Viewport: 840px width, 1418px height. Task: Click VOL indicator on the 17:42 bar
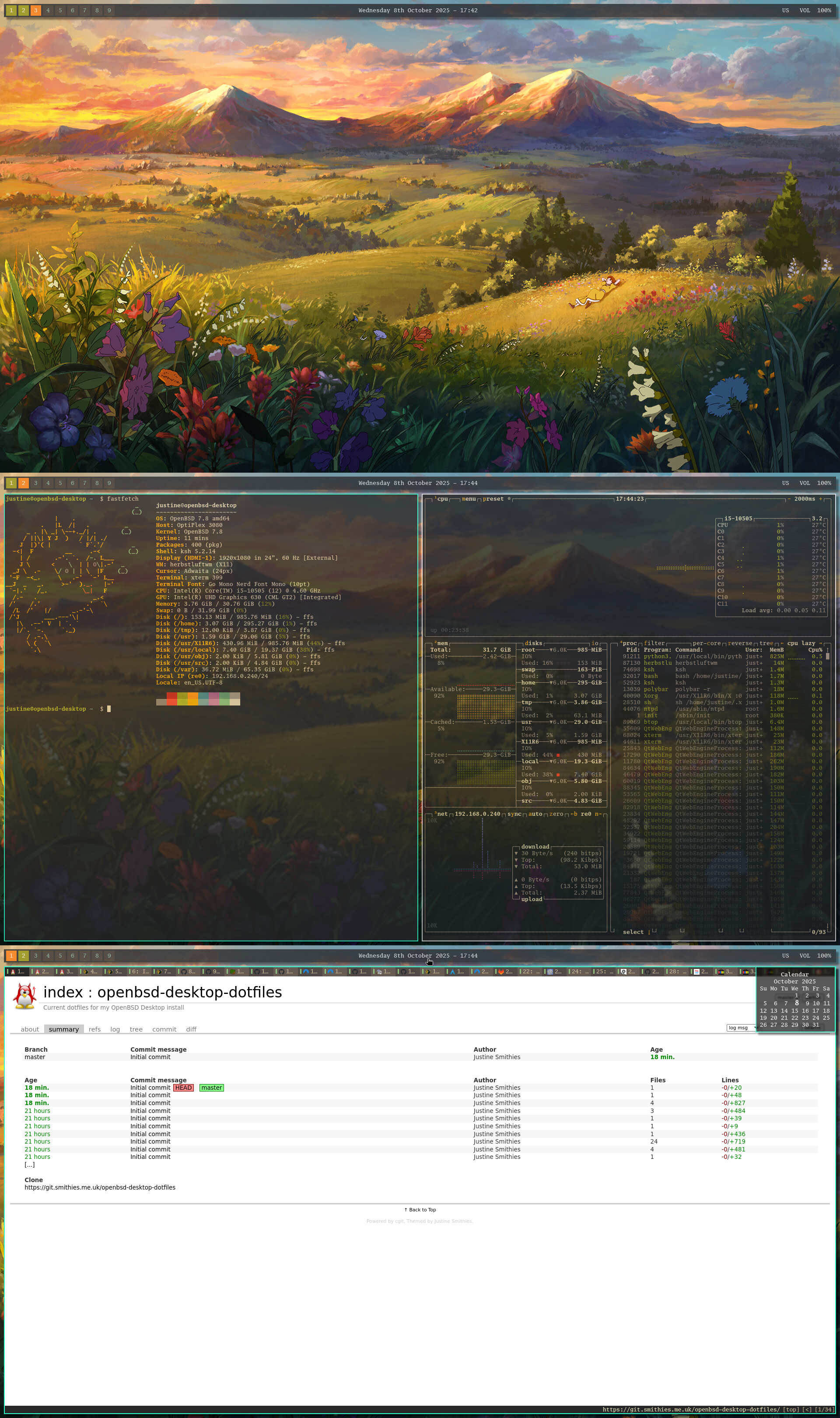tap(804, 10)
